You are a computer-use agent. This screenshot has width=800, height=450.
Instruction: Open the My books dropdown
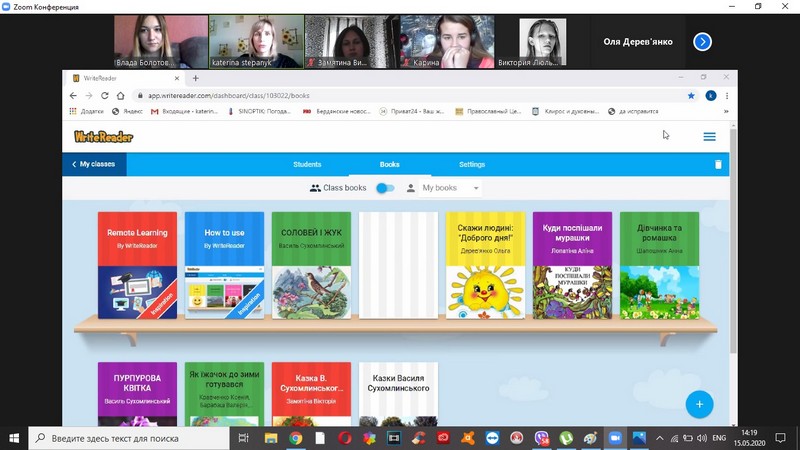[x=450, y=188]
